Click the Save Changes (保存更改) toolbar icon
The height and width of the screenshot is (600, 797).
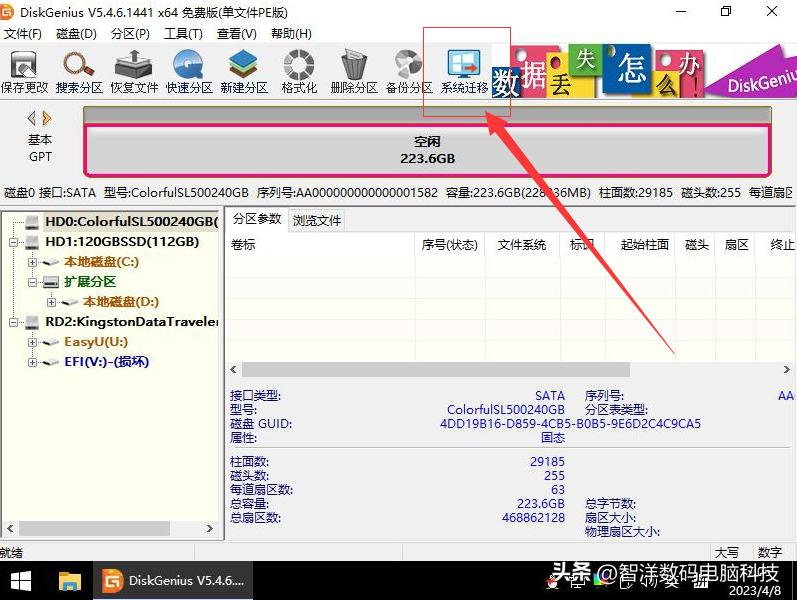tap(24, 72)
